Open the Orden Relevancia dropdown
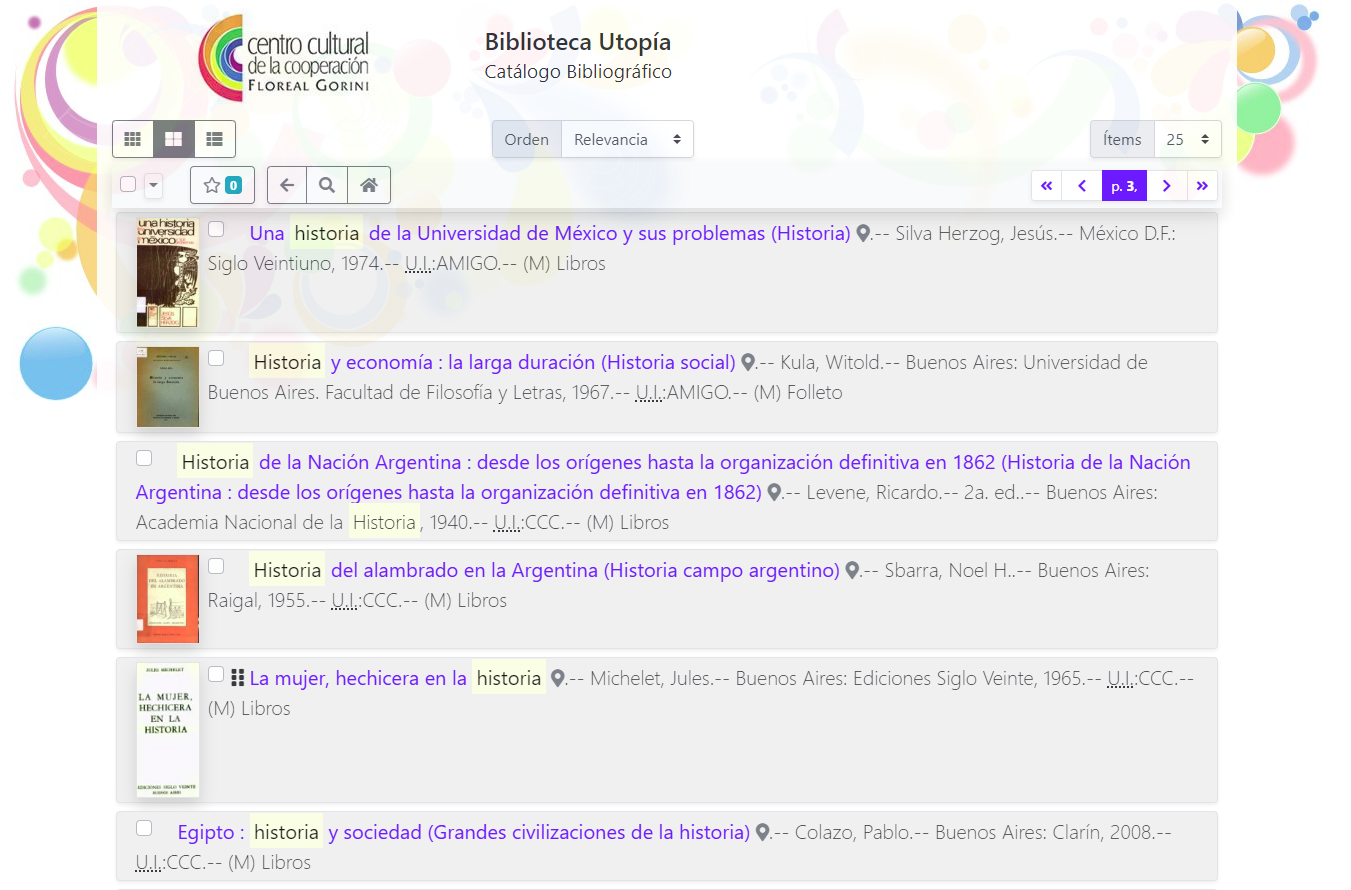 click(627, 140)
